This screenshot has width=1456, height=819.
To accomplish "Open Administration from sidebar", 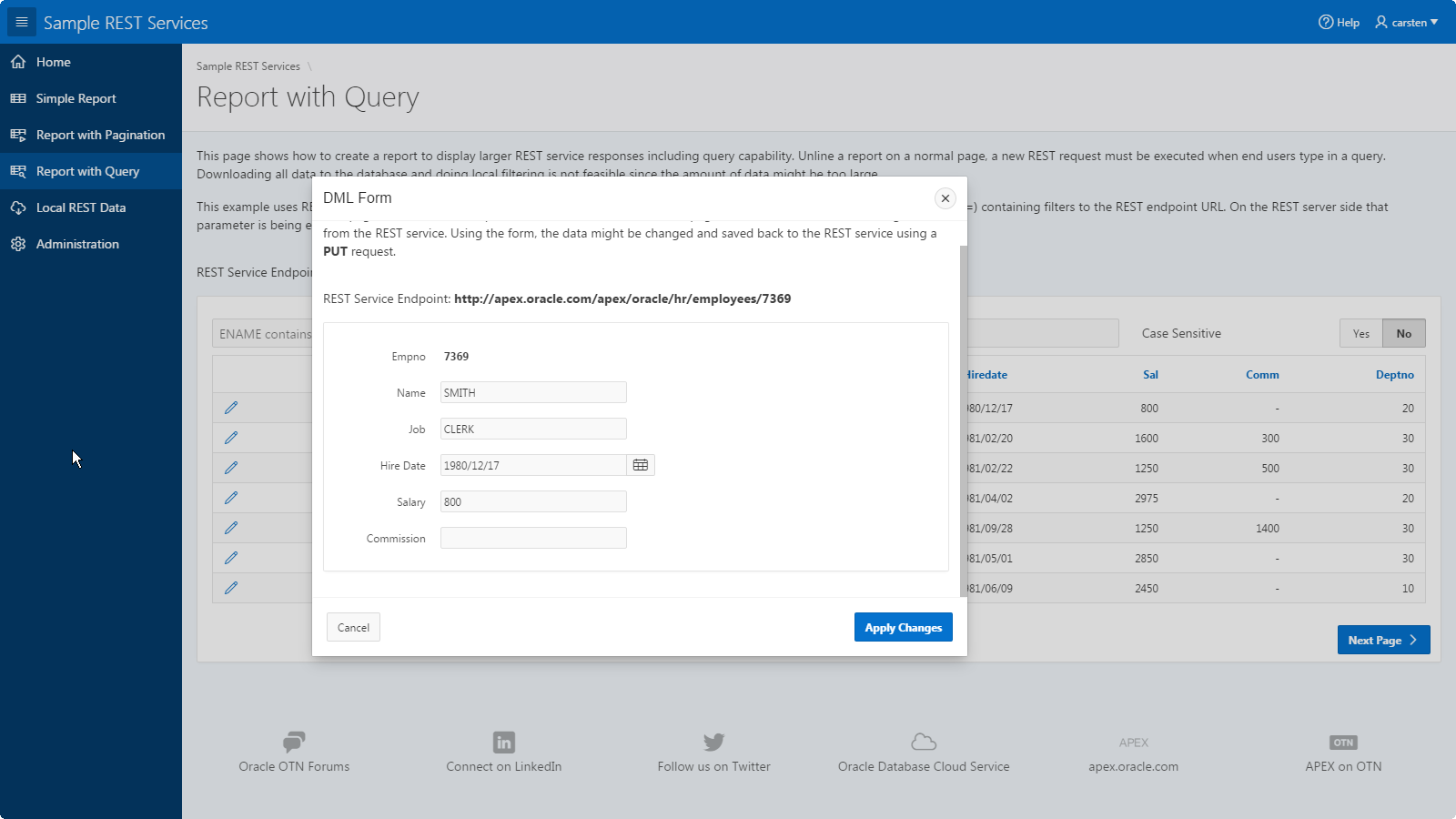I will [x=77, y=244].
